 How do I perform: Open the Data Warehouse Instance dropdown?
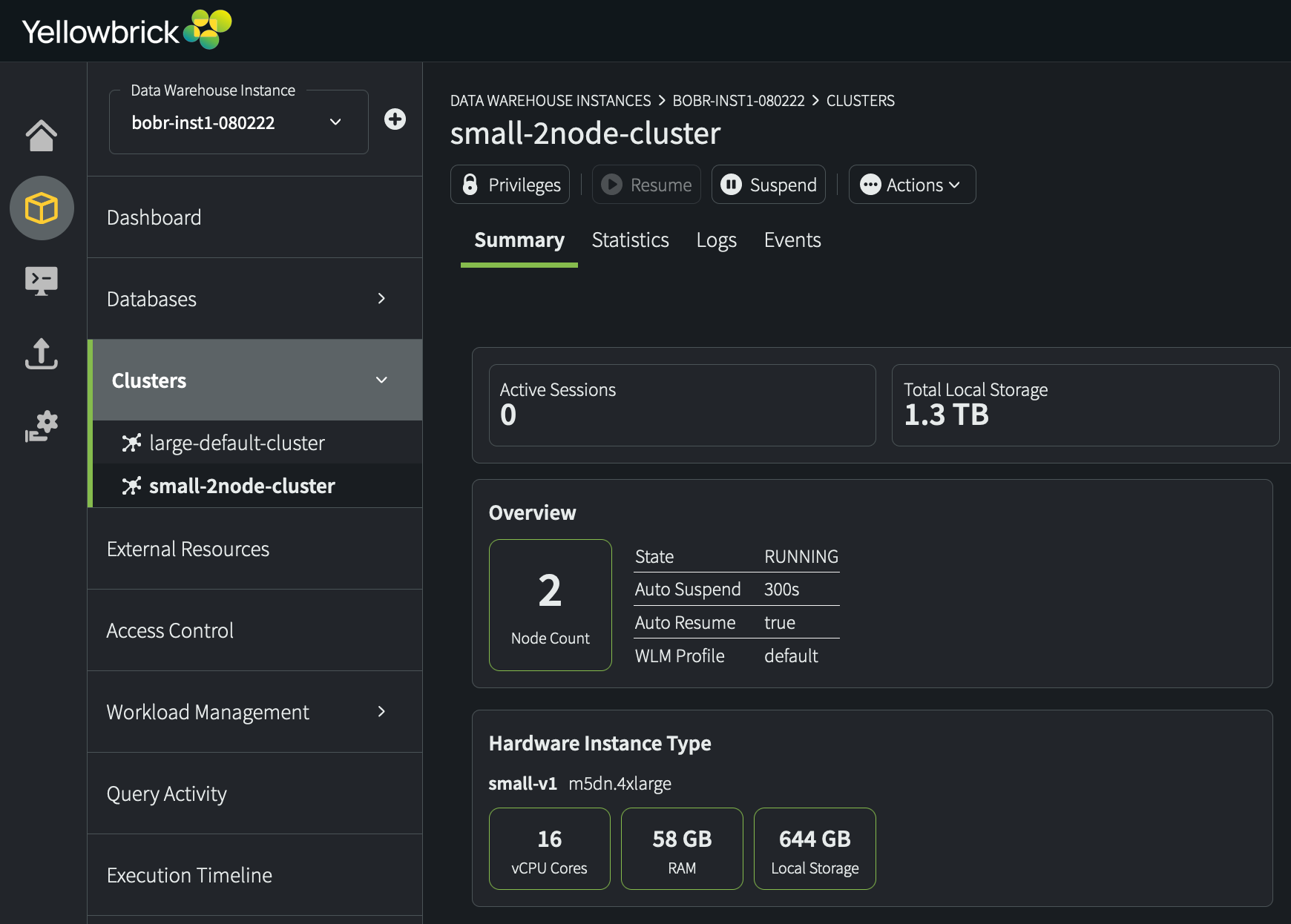point(239,122)
